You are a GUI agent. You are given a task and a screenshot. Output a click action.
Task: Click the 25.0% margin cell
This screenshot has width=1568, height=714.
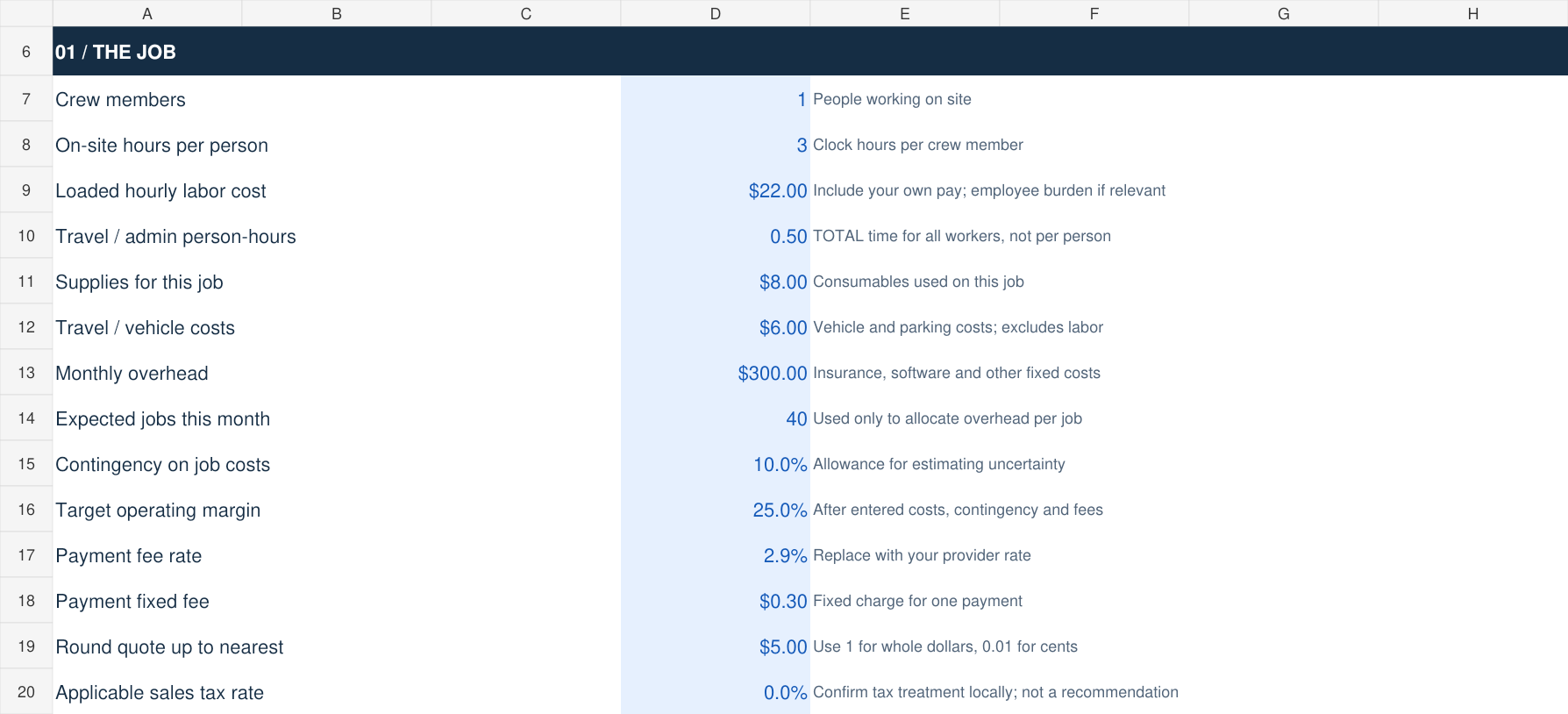pyautogui.click(x=716, y=510)
